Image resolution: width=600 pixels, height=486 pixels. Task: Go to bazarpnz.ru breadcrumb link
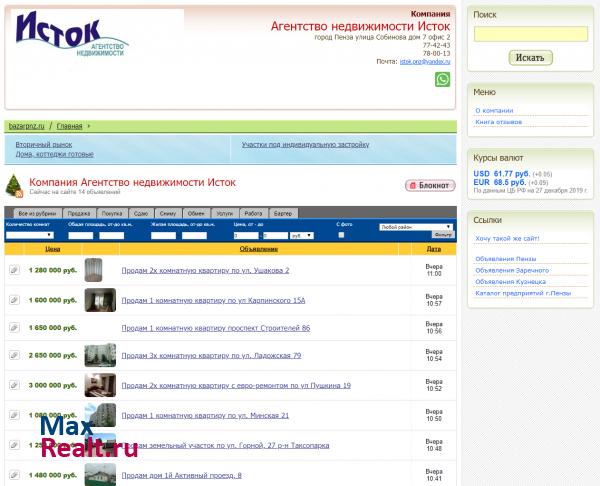(x=26, y=126)
